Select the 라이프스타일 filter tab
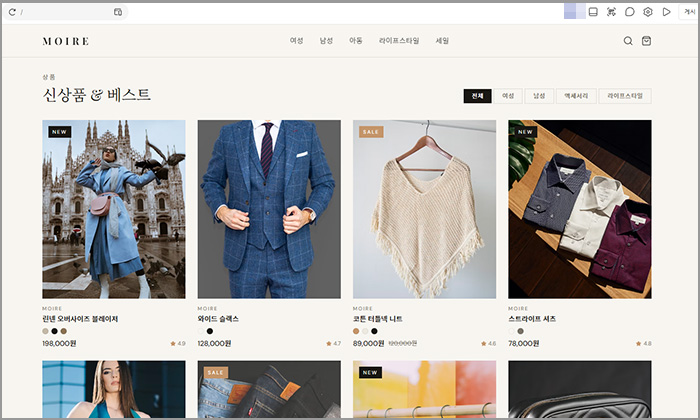 625,96
